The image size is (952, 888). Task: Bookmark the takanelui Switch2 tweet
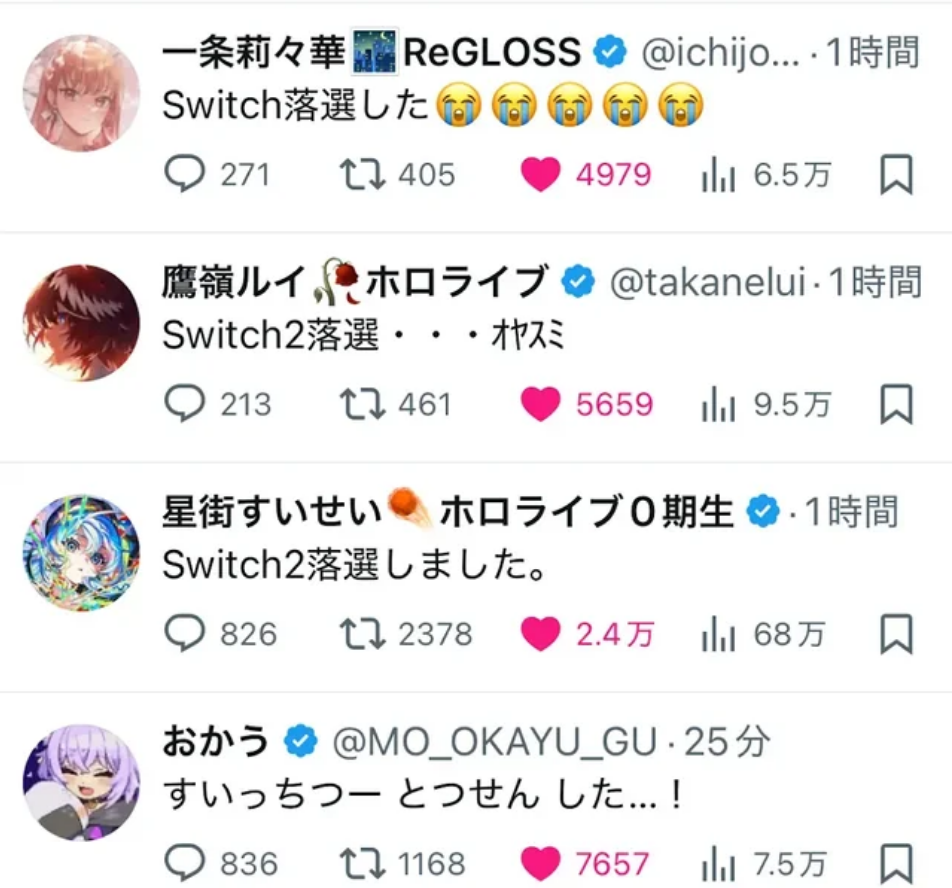tap(897, 404)
